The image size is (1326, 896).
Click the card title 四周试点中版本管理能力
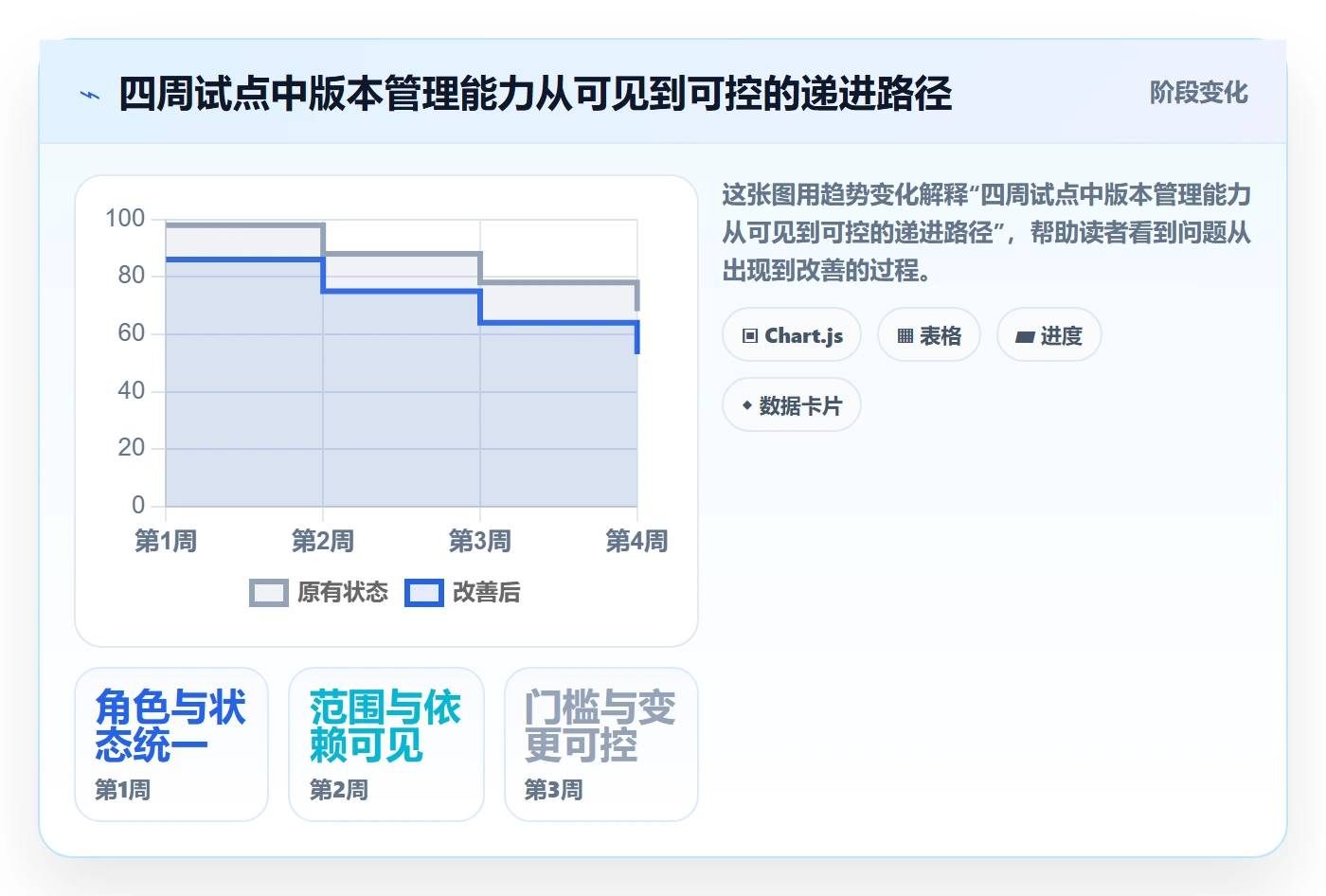(x=535, y=94)
